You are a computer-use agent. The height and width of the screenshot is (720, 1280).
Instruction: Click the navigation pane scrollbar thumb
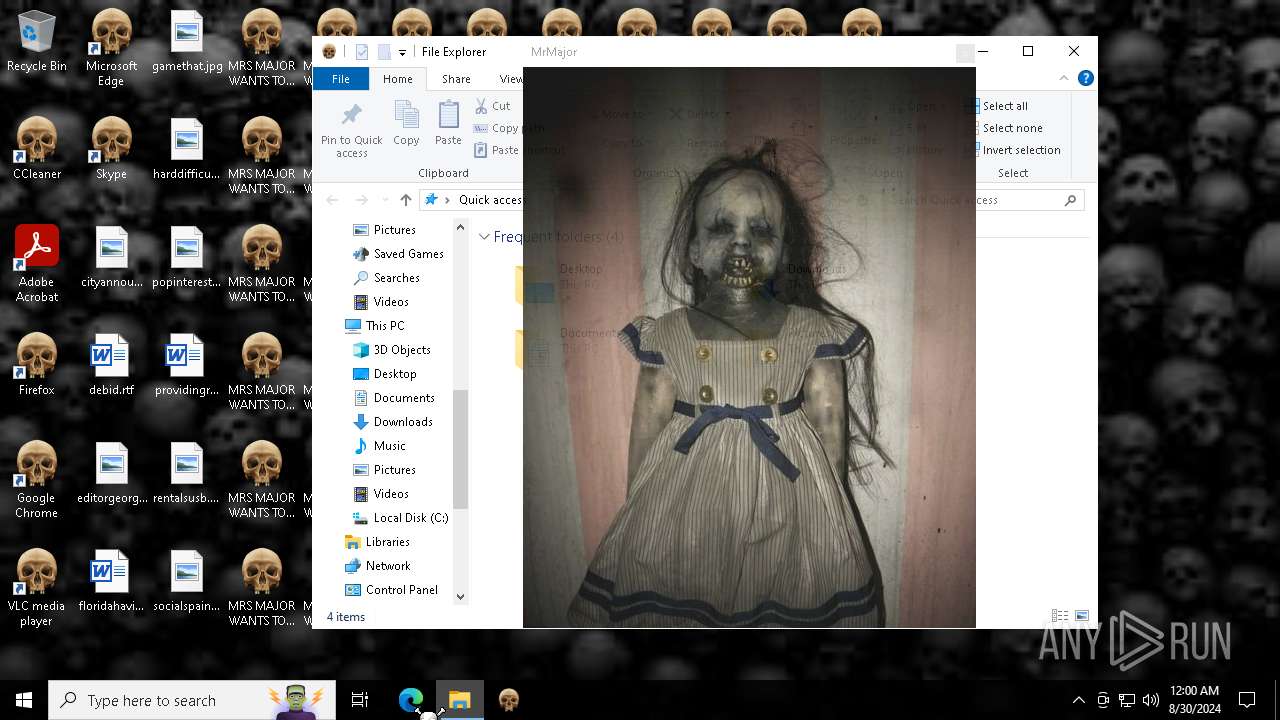460,449
